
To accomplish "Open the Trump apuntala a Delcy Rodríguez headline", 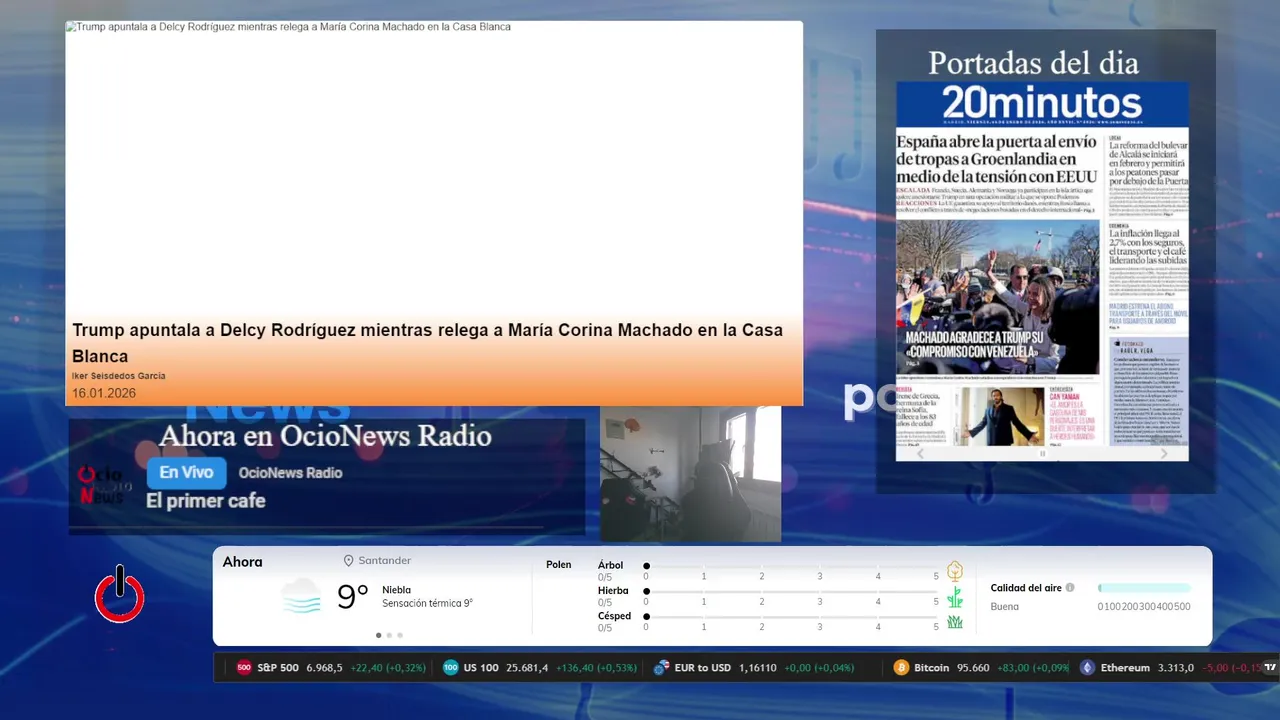I will click(427, 343).
